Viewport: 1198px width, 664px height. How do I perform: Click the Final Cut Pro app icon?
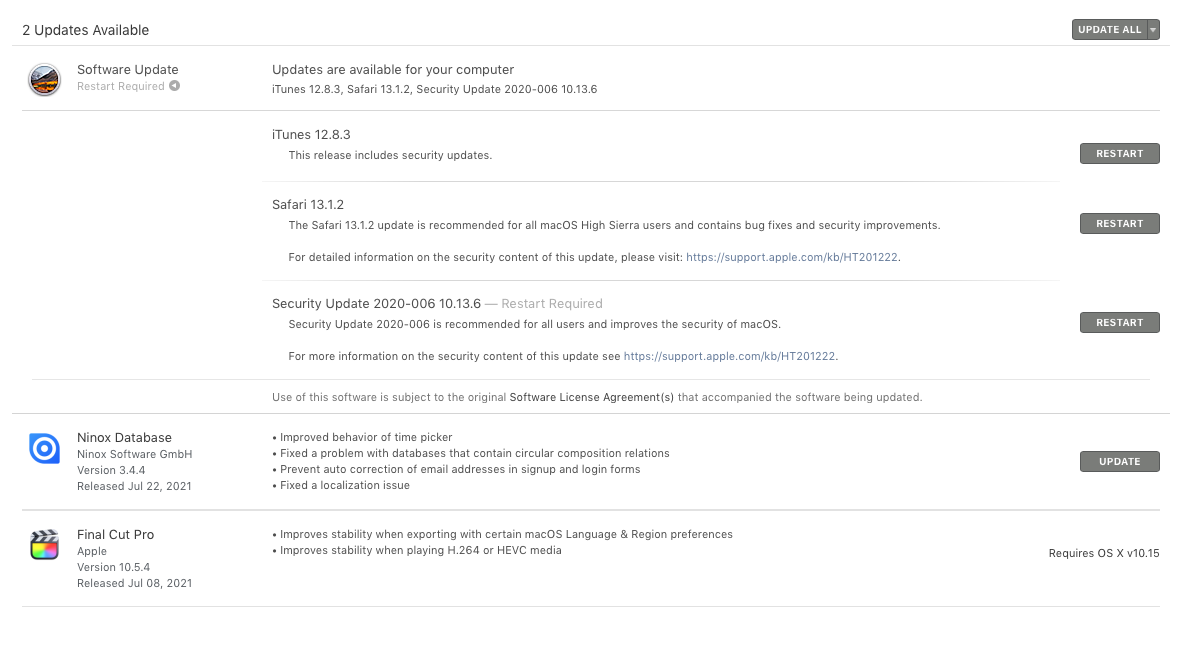click(x=44, y=545)
